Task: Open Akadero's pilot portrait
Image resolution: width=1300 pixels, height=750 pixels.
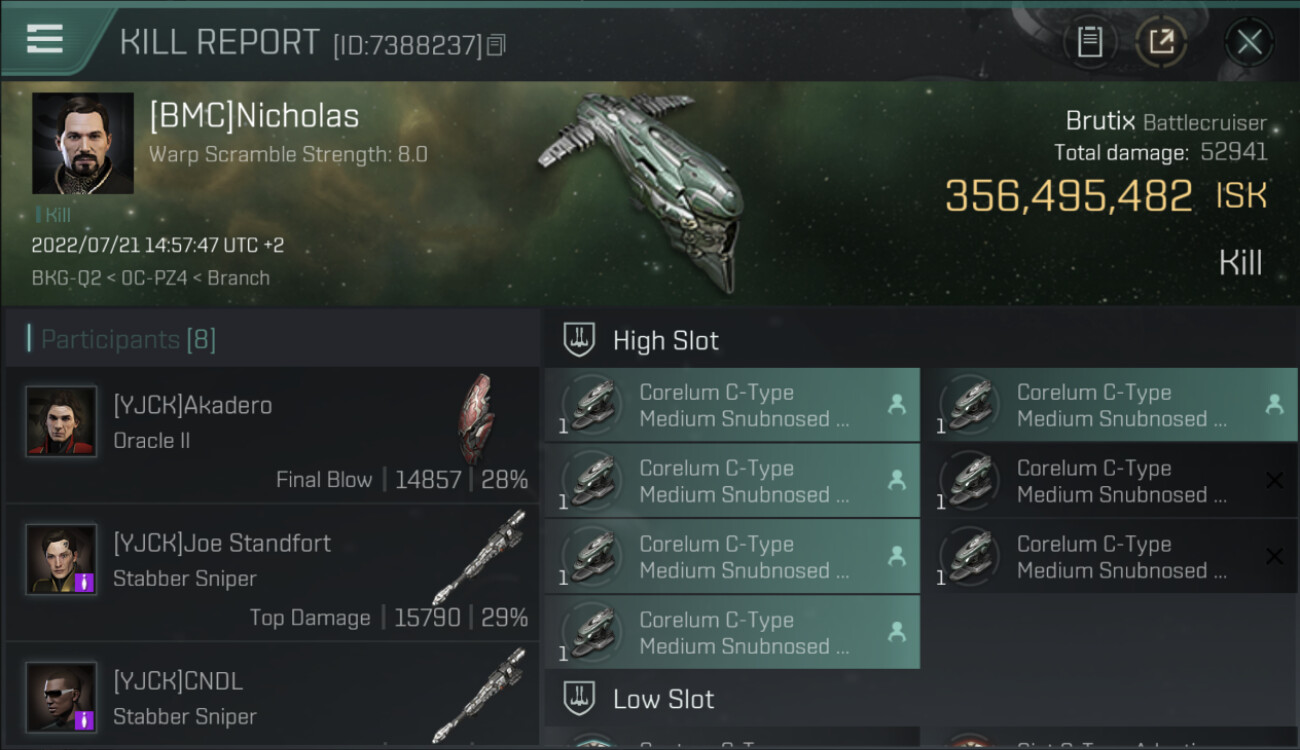Action: click(x=61, y=422)
